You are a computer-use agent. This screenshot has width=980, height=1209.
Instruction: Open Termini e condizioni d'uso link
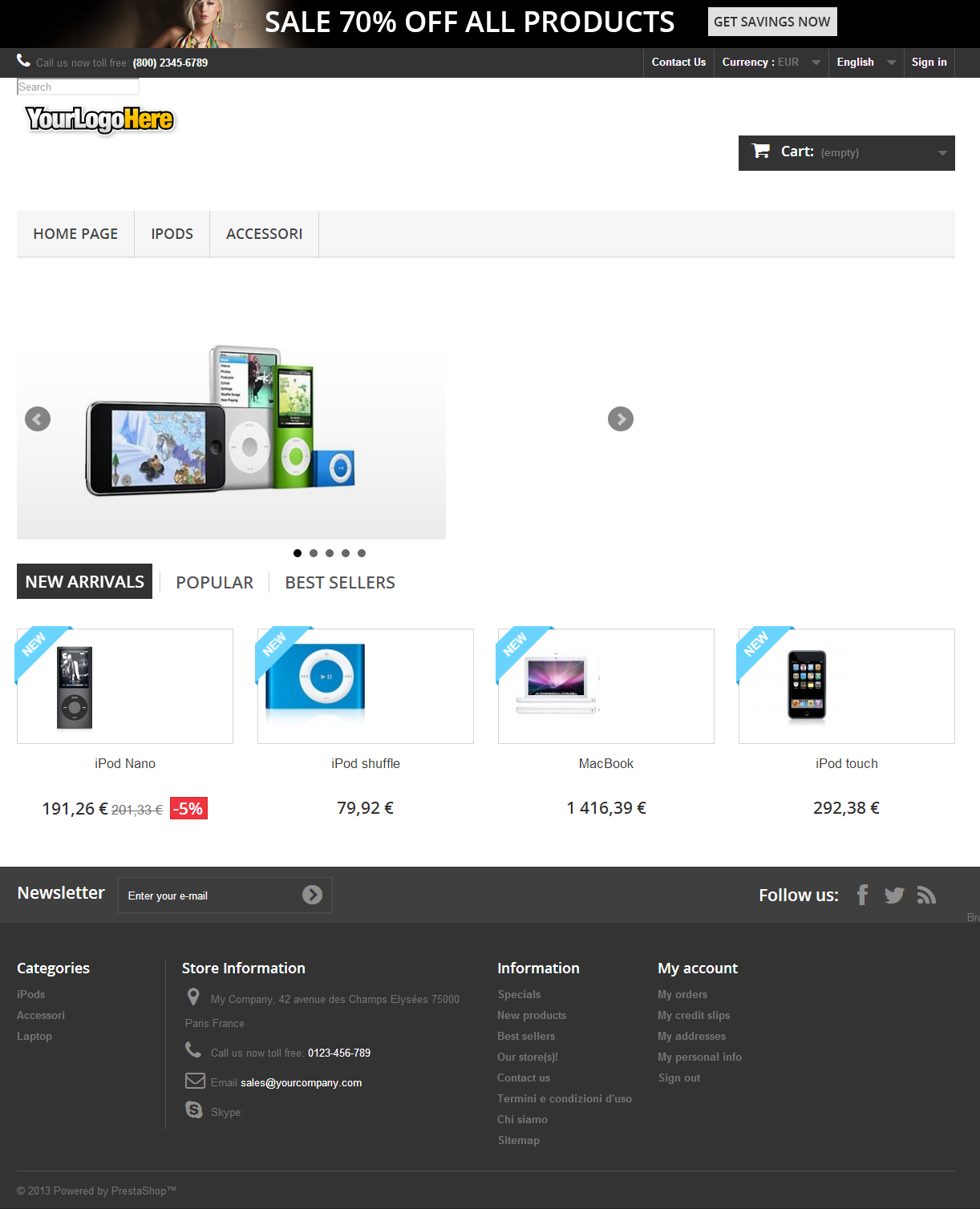[565, 1098]
